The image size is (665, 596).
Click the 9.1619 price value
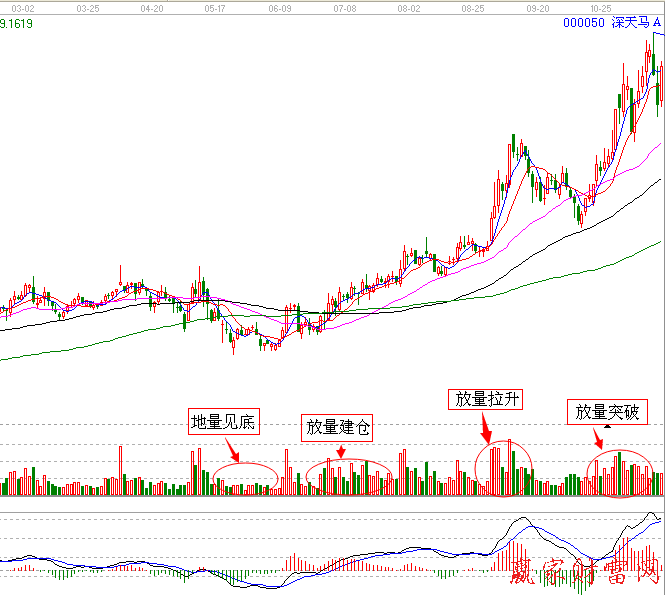(x=16, y=22)
